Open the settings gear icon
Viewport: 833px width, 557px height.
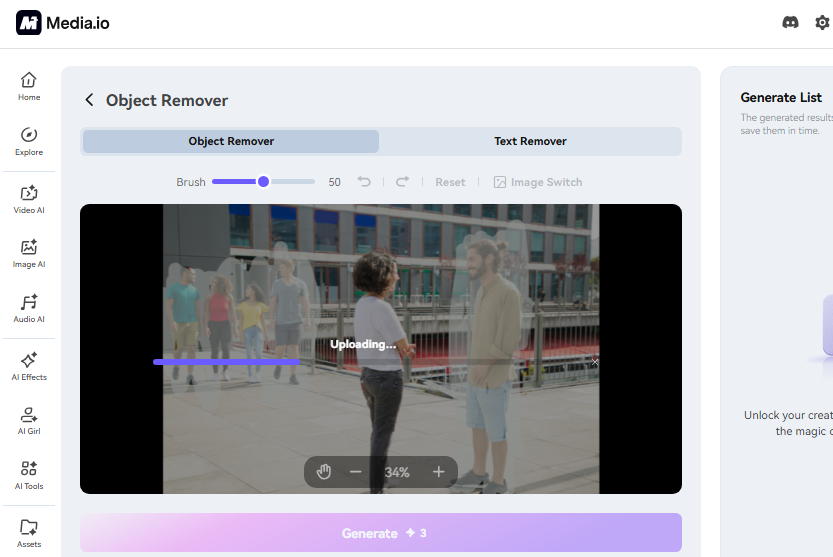pos(822,22)
